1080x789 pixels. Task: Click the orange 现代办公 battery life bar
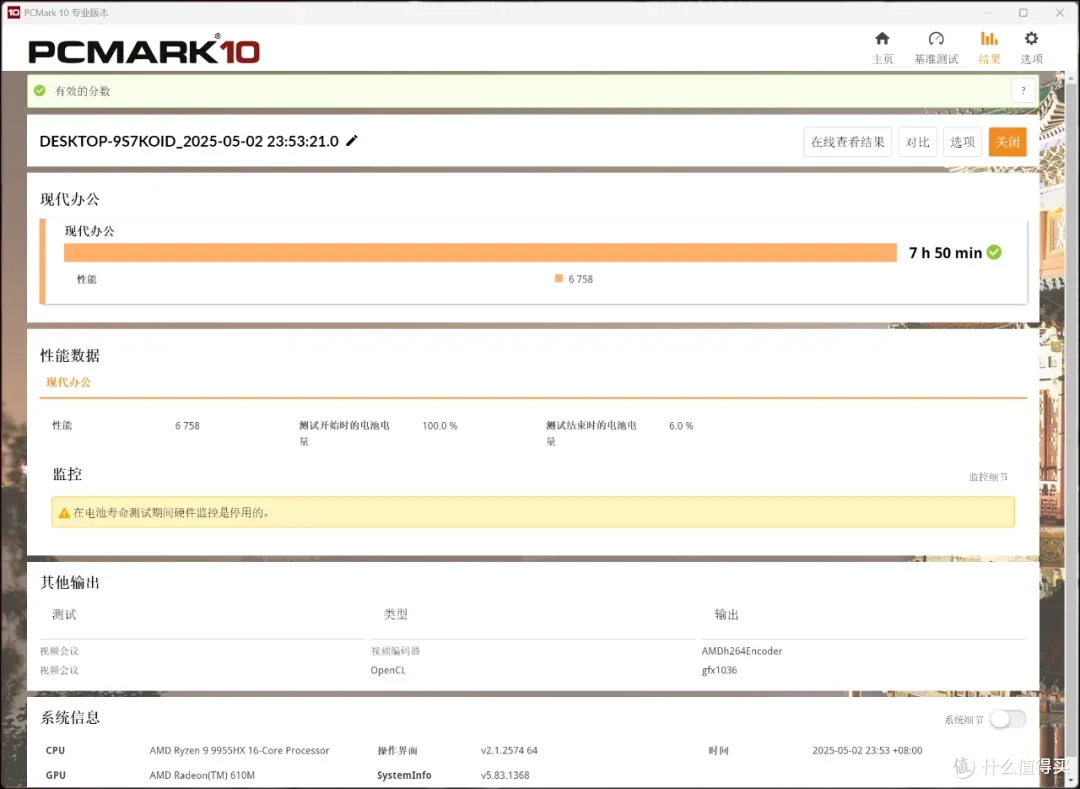480,253
